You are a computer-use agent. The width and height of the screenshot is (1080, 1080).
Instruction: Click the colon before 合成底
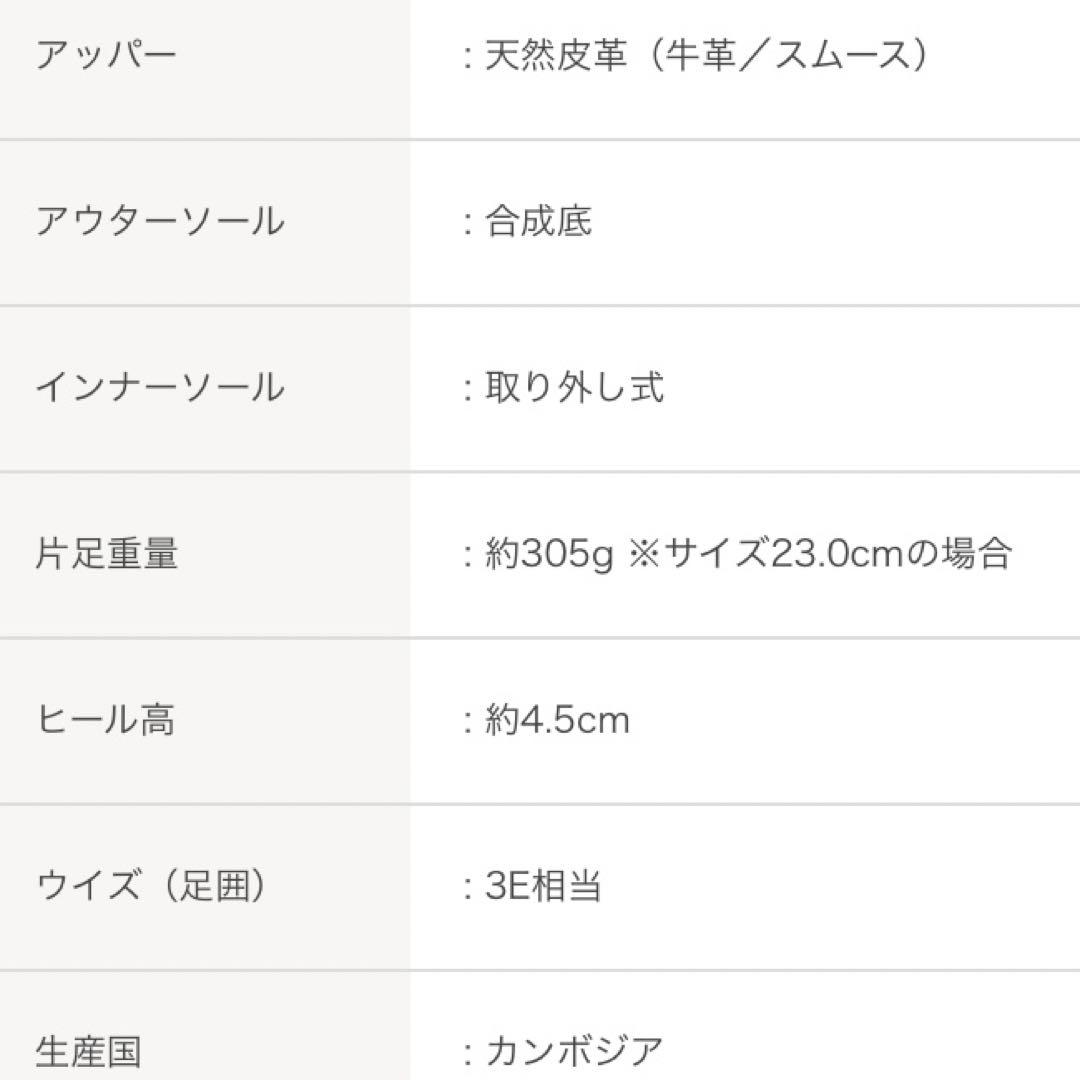point(468,222)
